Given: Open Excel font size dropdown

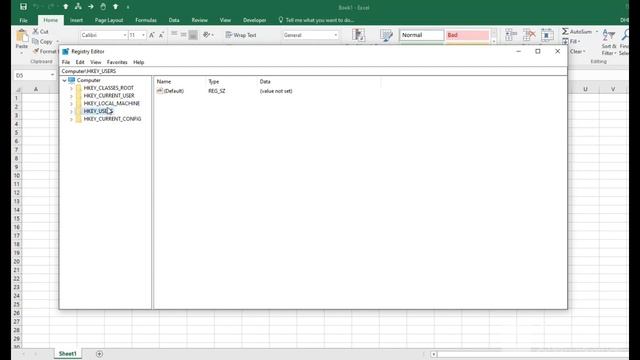Looking at the screenshot, I should pyautogui.click(x=143, y=35).
